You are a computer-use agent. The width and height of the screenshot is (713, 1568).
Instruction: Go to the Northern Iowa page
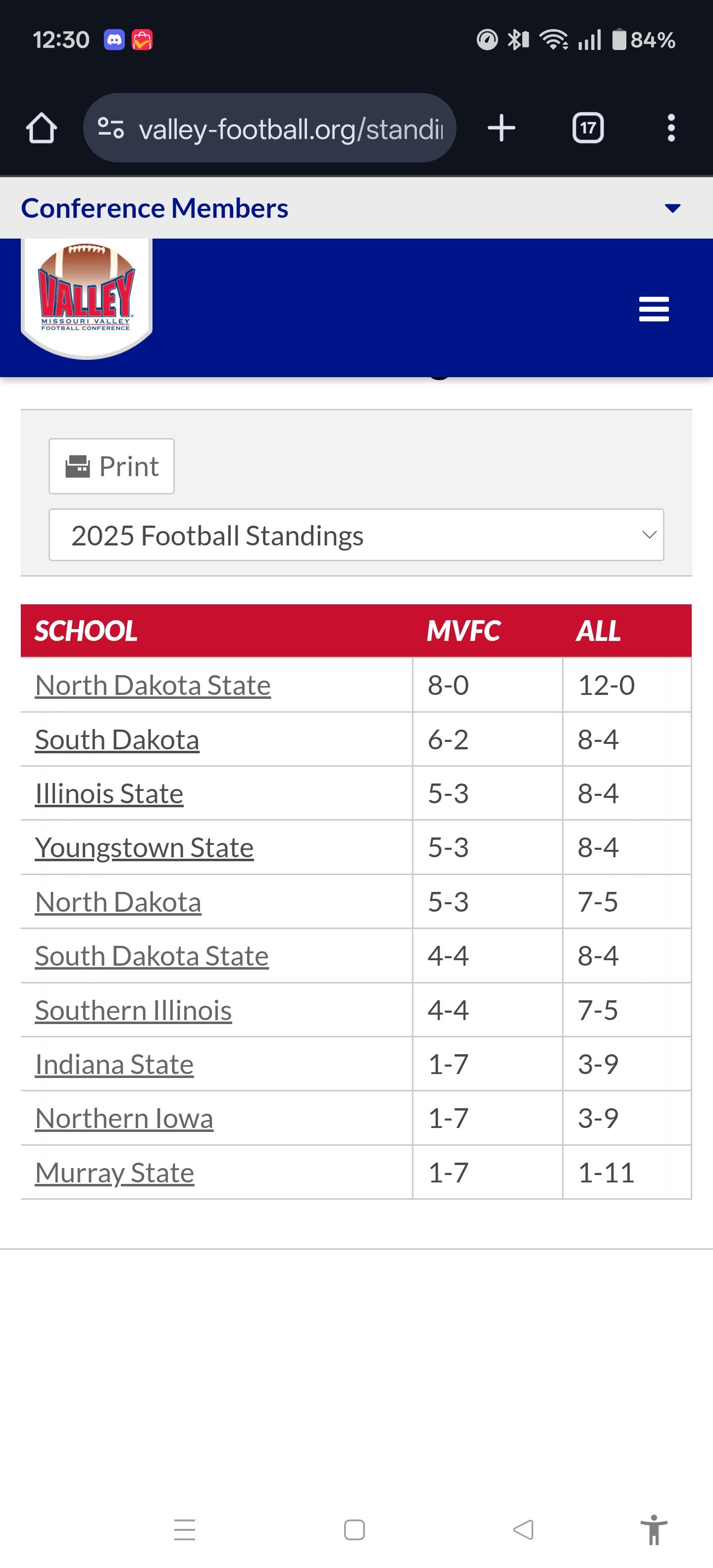124,1118
